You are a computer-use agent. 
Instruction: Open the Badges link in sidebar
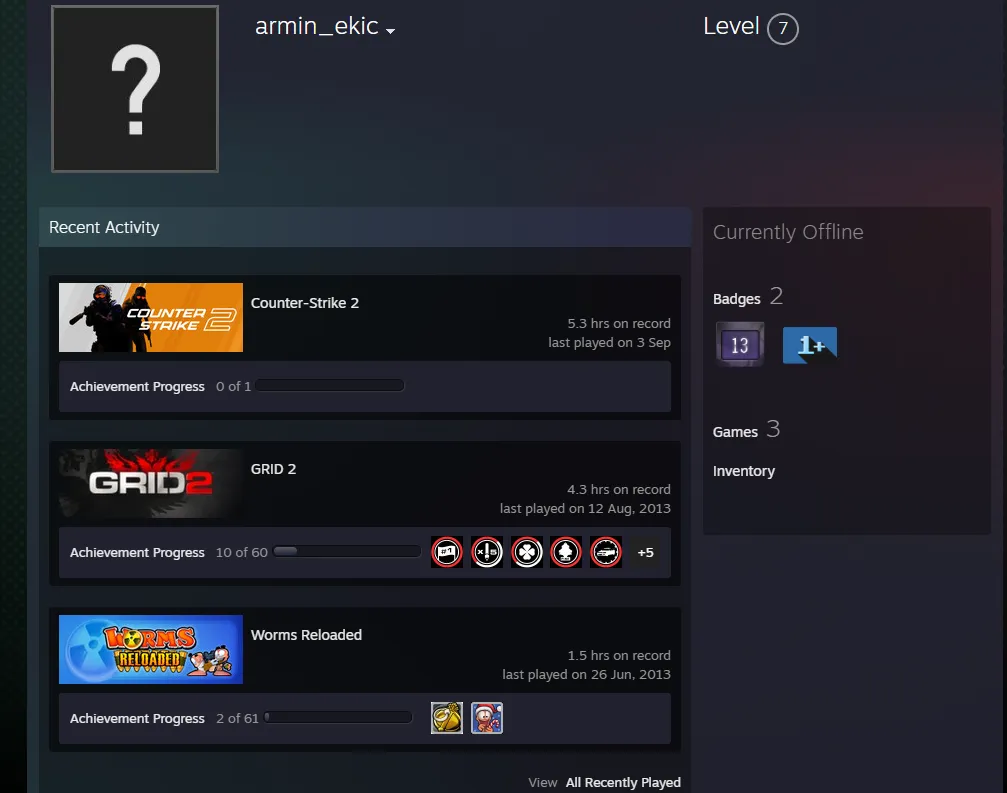pyautogui.click(x=736, y=299)
